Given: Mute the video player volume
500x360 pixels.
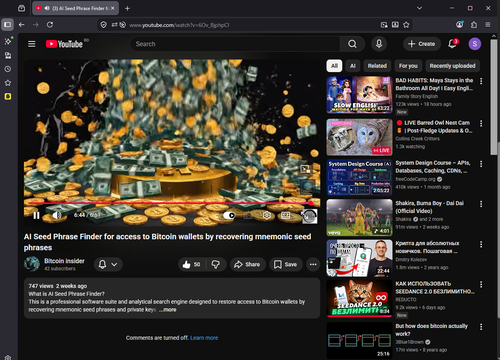Looking at the screenshot, I should (x=57, y=215).
